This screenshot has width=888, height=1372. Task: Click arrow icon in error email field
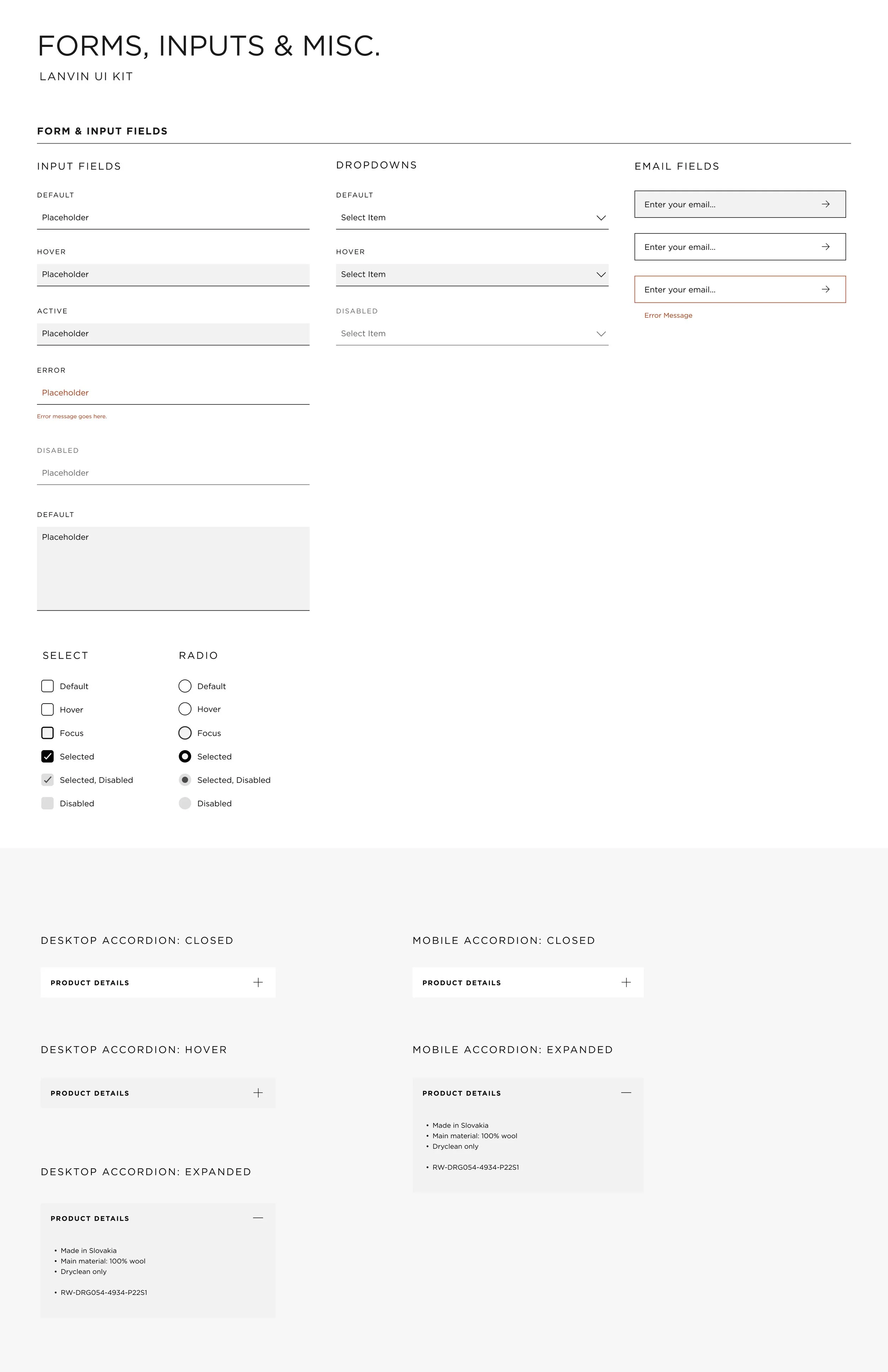(825, 289)
